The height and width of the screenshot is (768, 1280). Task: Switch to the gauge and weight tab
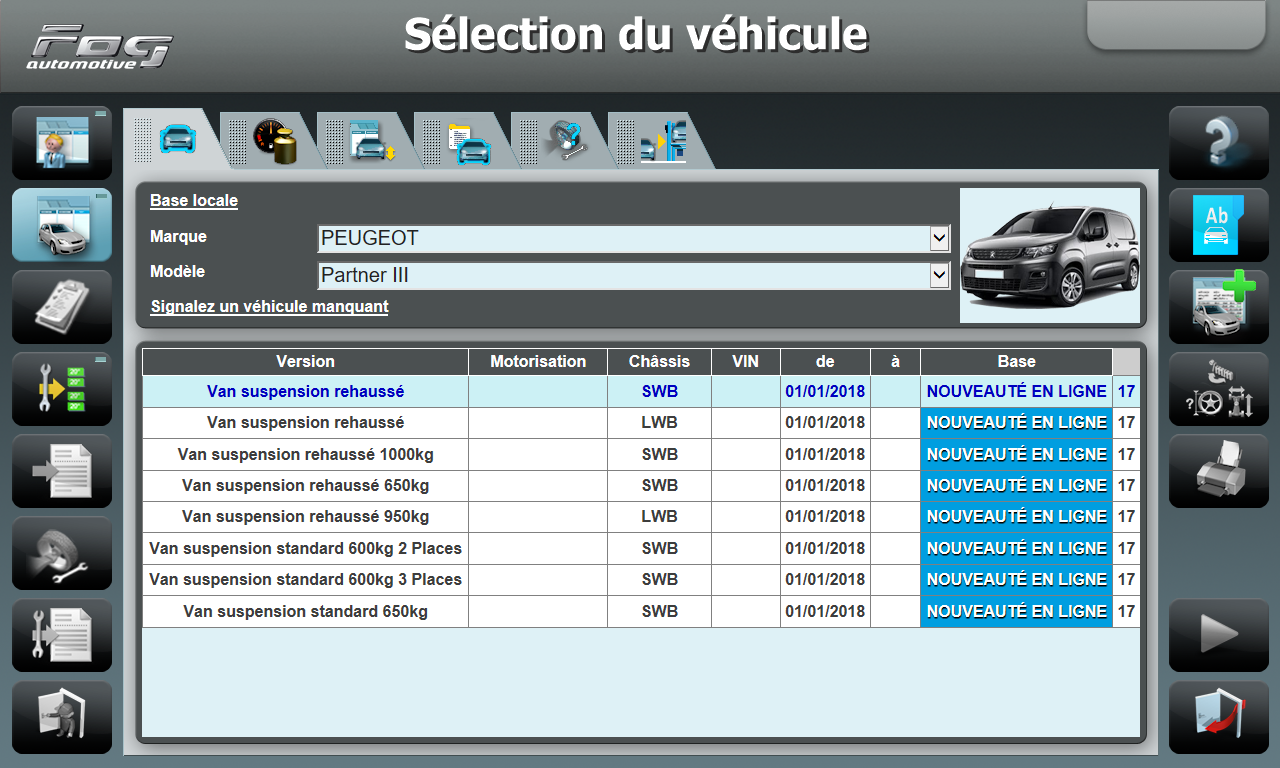pos(273,141)
